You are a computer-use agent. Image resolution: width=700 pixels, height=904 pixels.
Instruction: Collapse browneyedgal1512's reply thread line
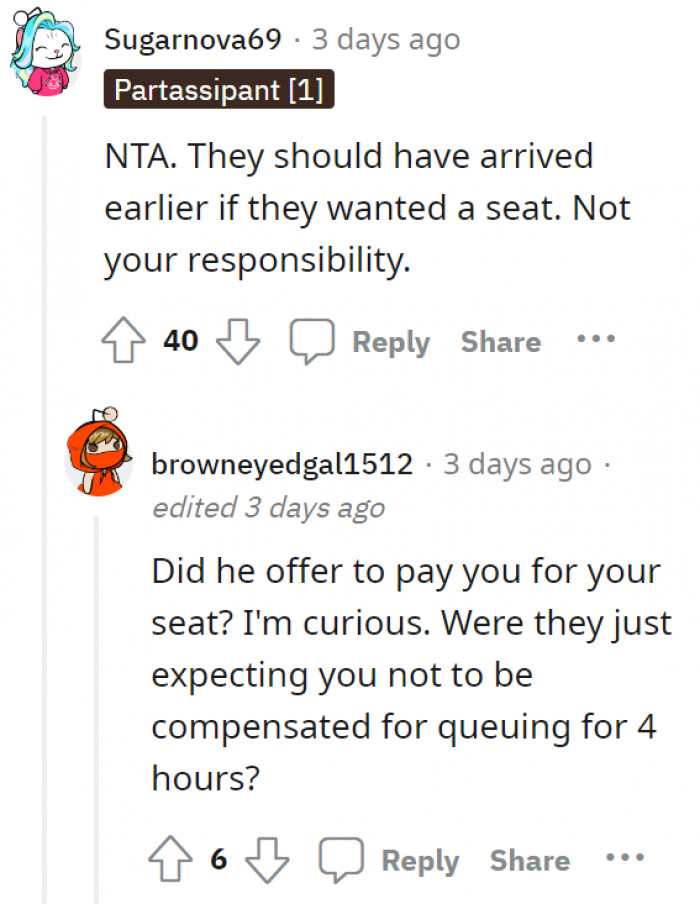(x=96, y=700)
